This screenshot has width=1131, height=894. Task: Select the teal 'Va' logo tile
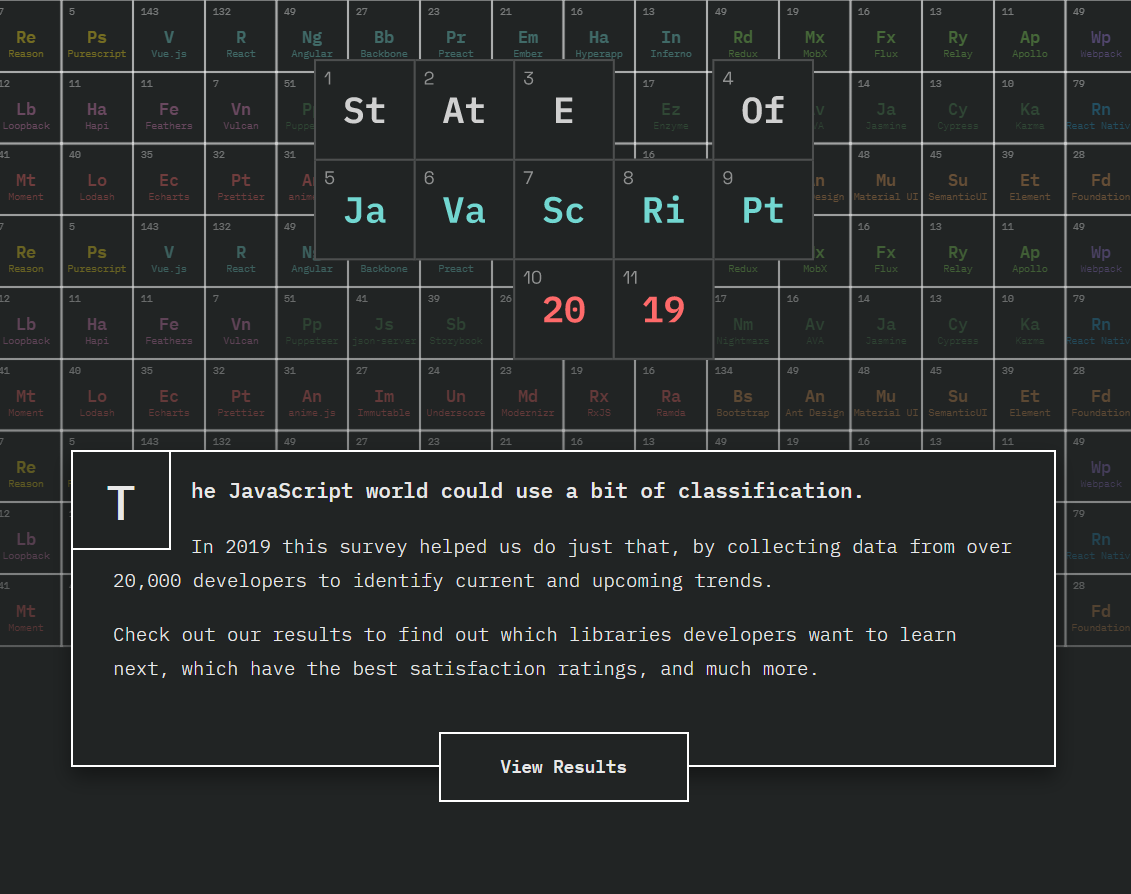[x=465, y=209]
